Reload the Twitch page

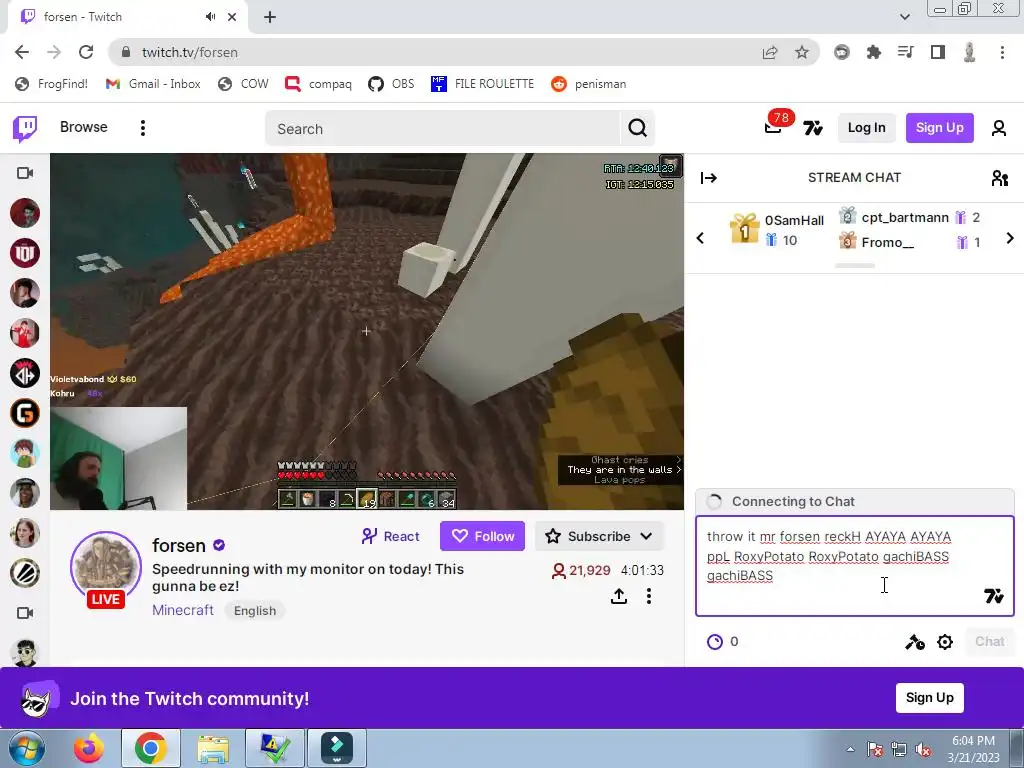(x=86, y=52)
